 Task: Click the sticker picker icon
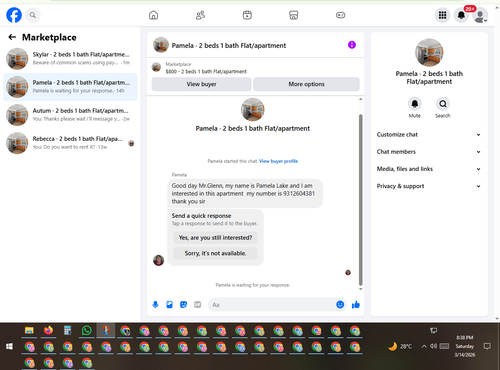point(183,304)
